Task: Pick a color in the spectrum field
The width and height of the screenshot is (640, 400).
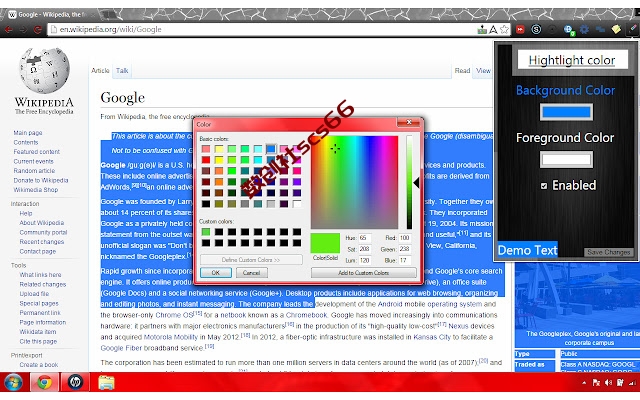Action: tap(354, 182)
